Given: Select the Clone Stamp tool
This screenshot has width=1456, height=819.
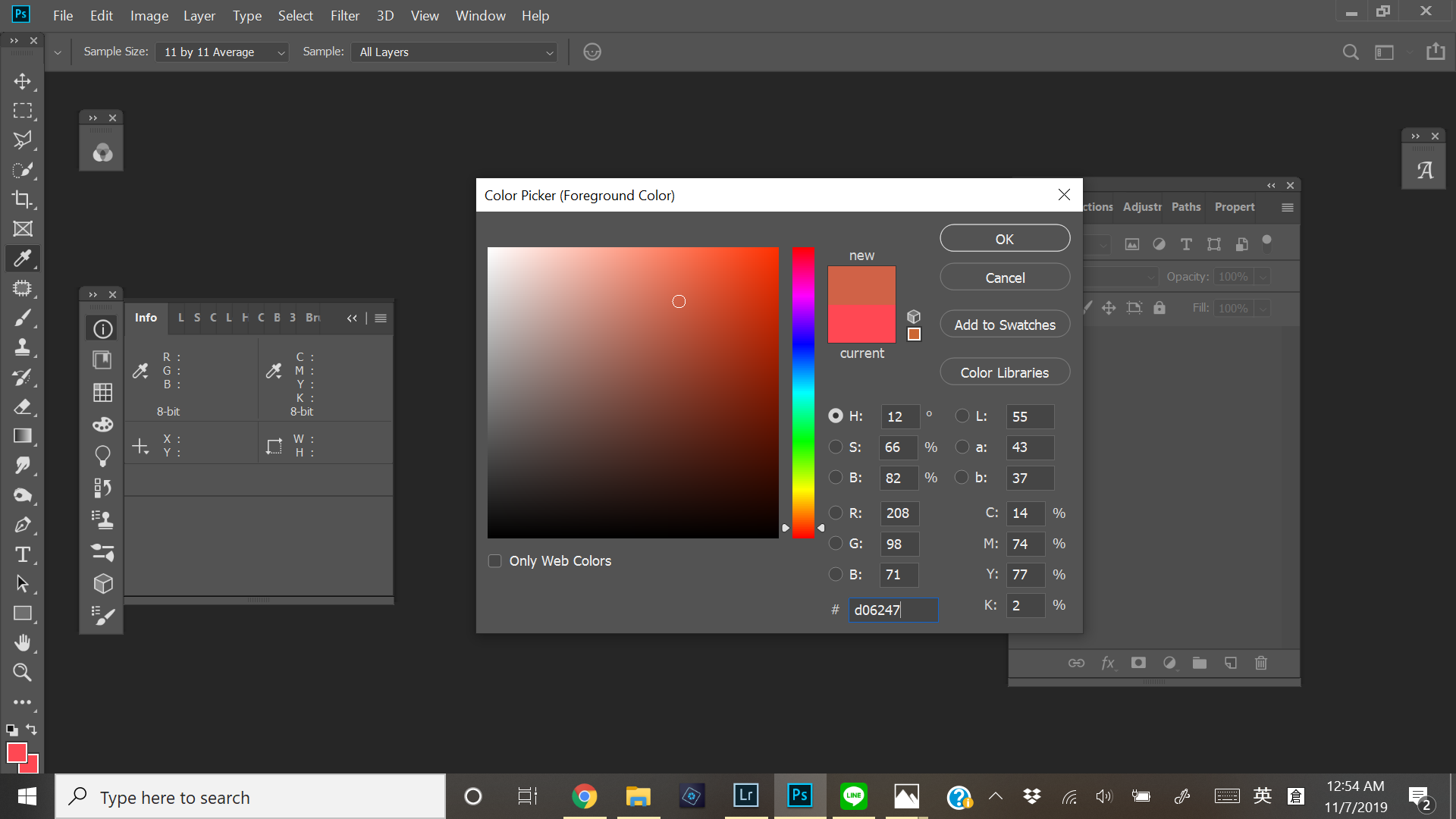Looking at the screenshot, I should 23,347.
